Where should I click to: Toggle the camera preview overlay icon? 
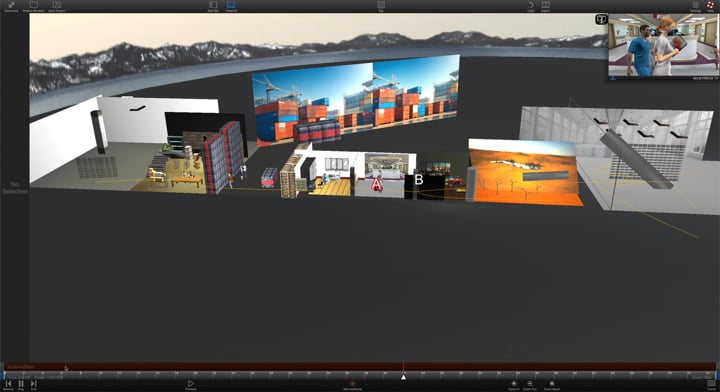tap(601, 19)
